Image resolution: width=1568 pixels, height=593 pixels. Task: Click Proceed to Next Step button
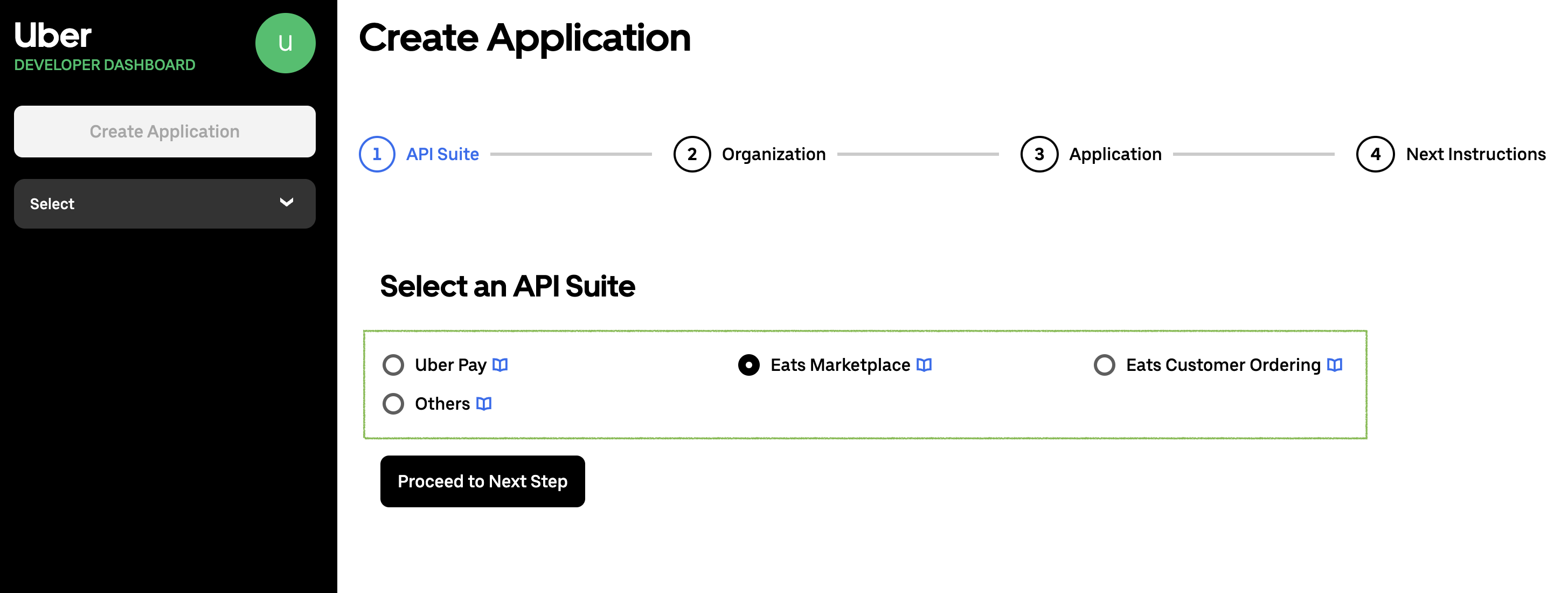(x=482, y=481)
